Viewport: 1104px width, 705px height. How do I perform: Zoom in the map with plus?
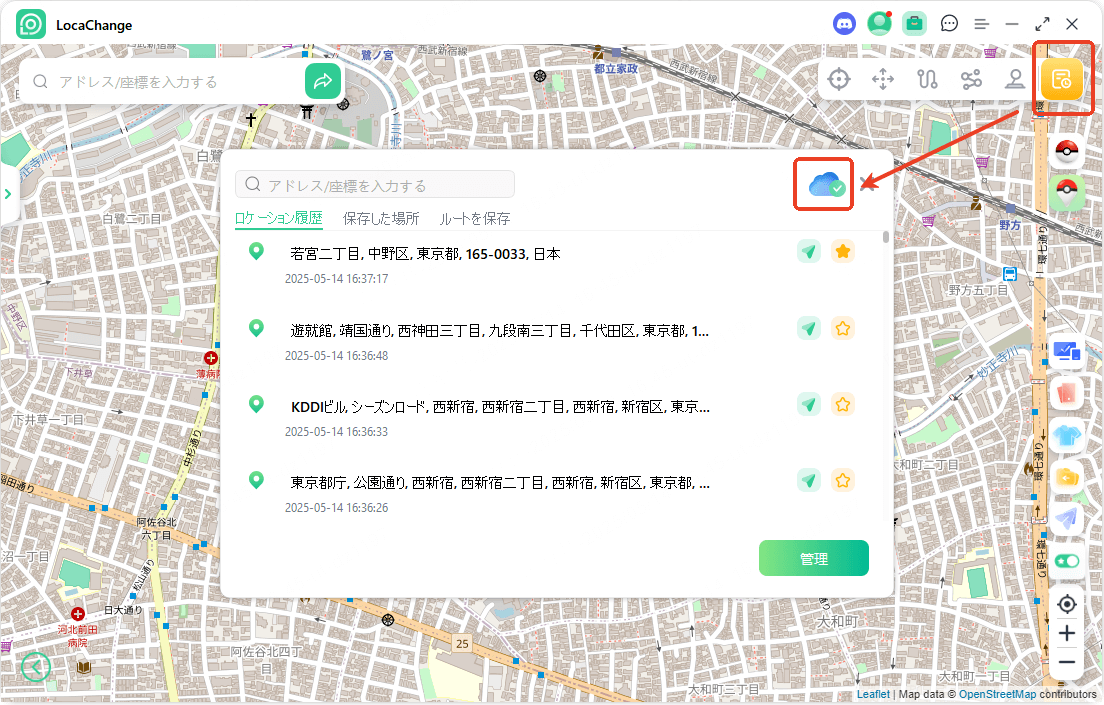pyautogui.click(x=1067, y=633)
